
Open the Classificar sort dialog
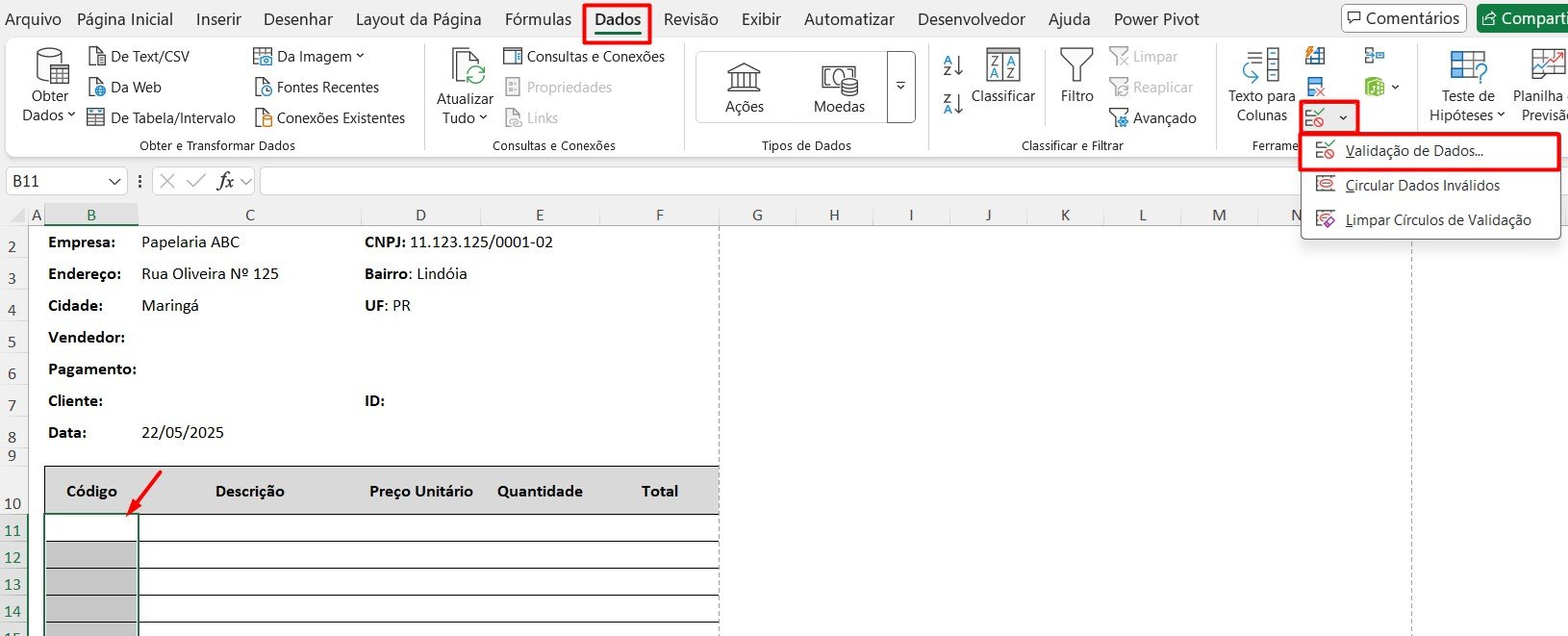1003,76
